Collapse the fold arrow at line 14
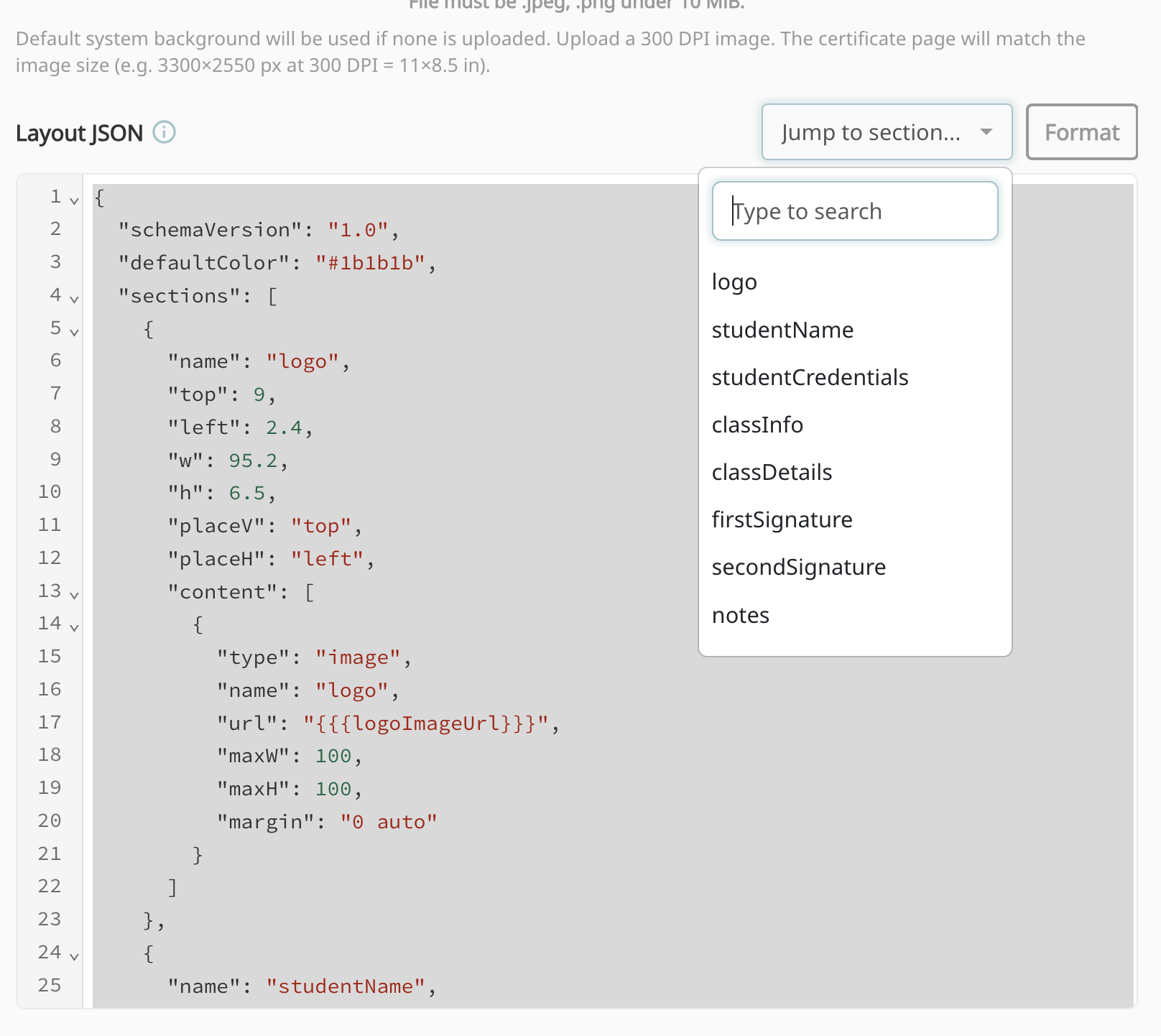The height and width of the screenshot is (1036, 1161). click(74, 627)
